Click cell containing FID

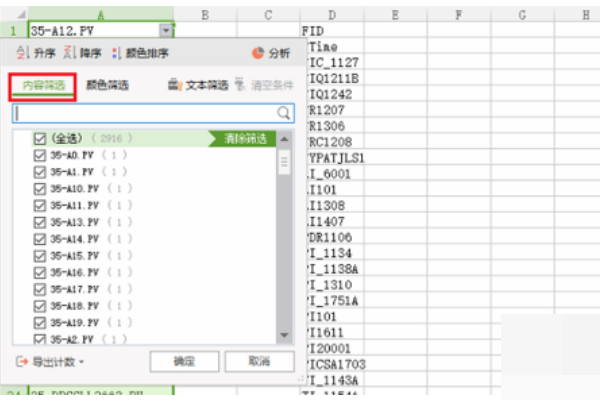(332, 31)
